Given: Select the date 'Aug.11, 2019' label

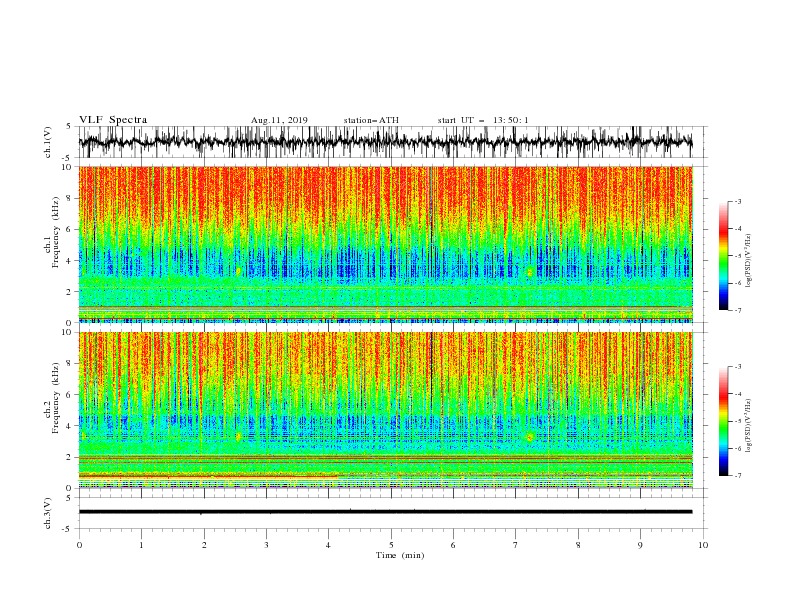Looking at the screenshot, I should click(x=279, y=120).
